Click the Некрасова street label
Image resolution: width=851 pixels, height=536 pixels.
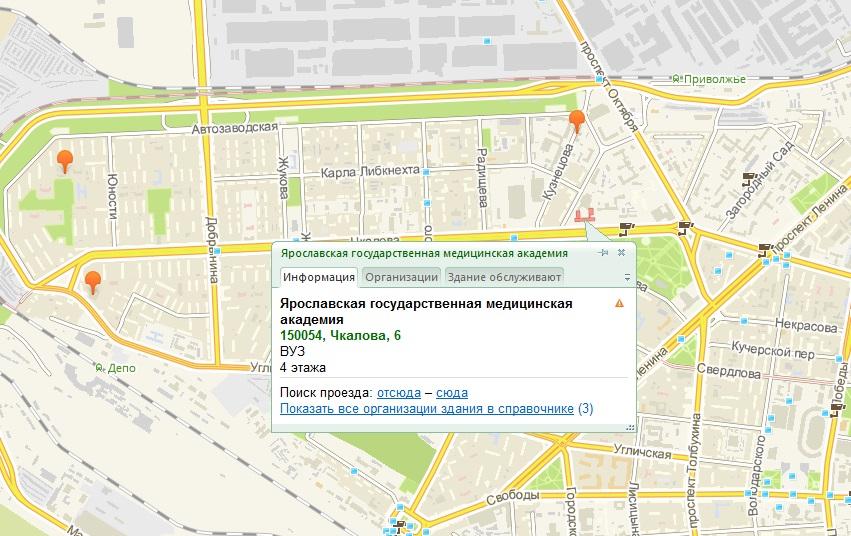806,326
